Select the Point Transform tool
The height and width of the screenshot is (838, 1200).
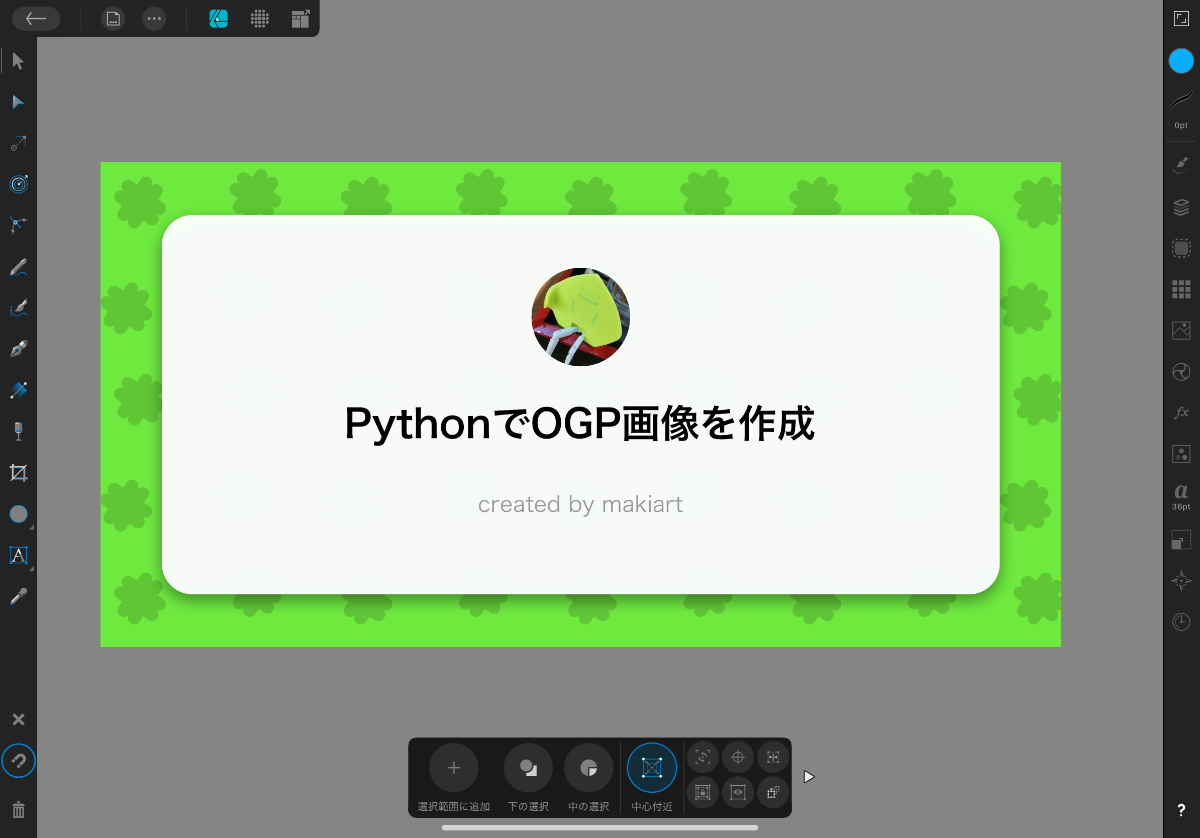coord(18,143)
